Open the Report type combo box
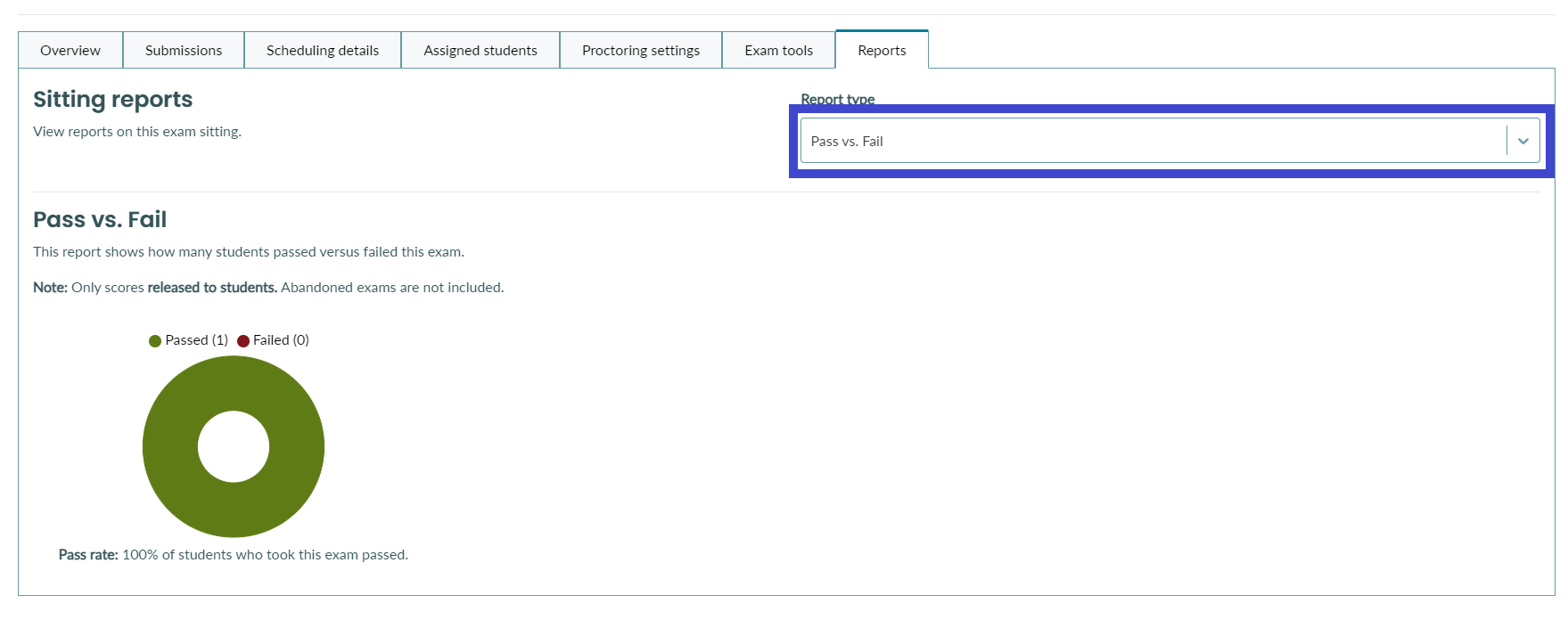 point(1170,141)
